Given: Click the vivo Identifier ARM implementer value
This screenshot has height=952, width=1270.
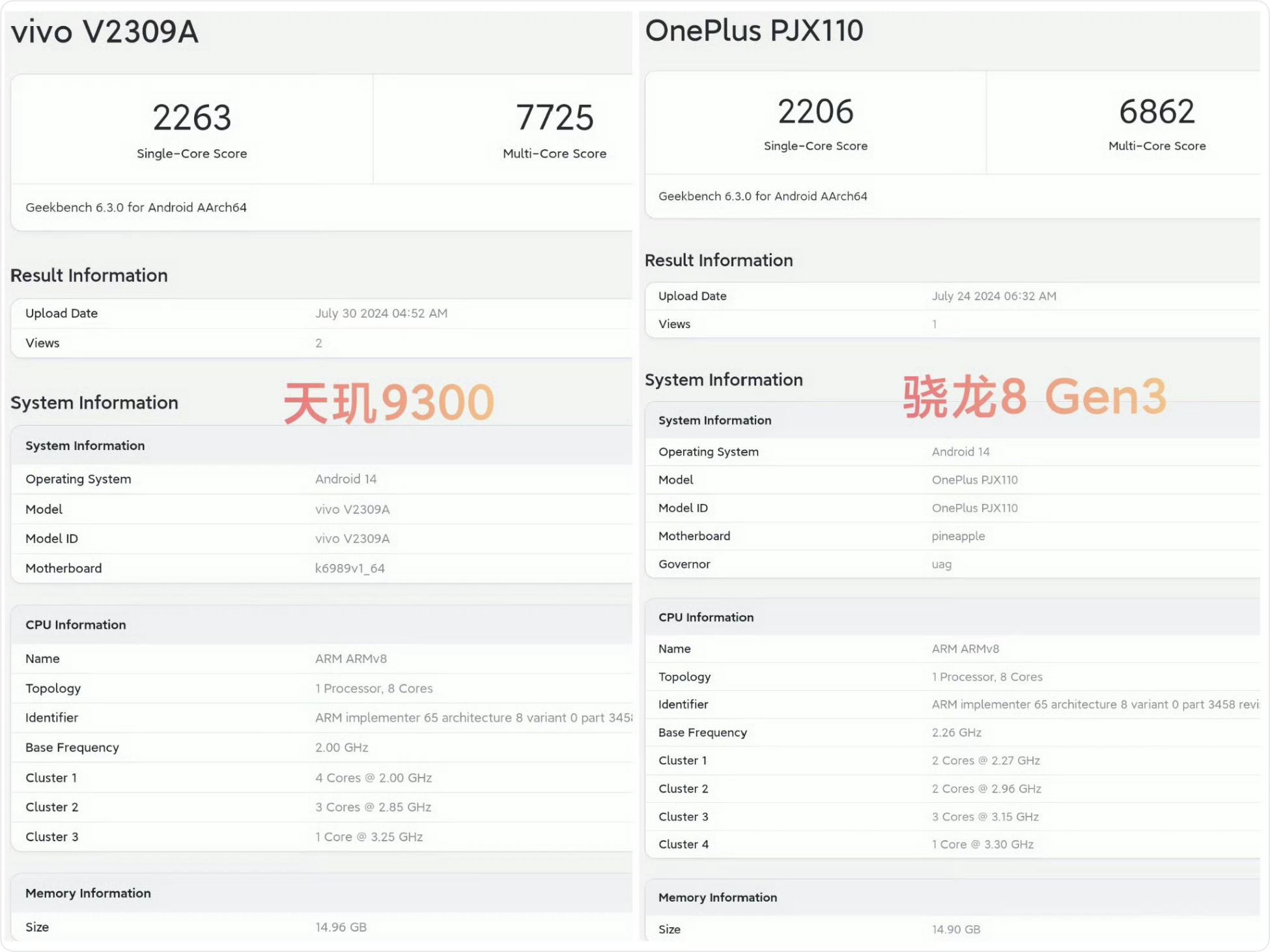Looking at the screenshot, I should point(473,718).
